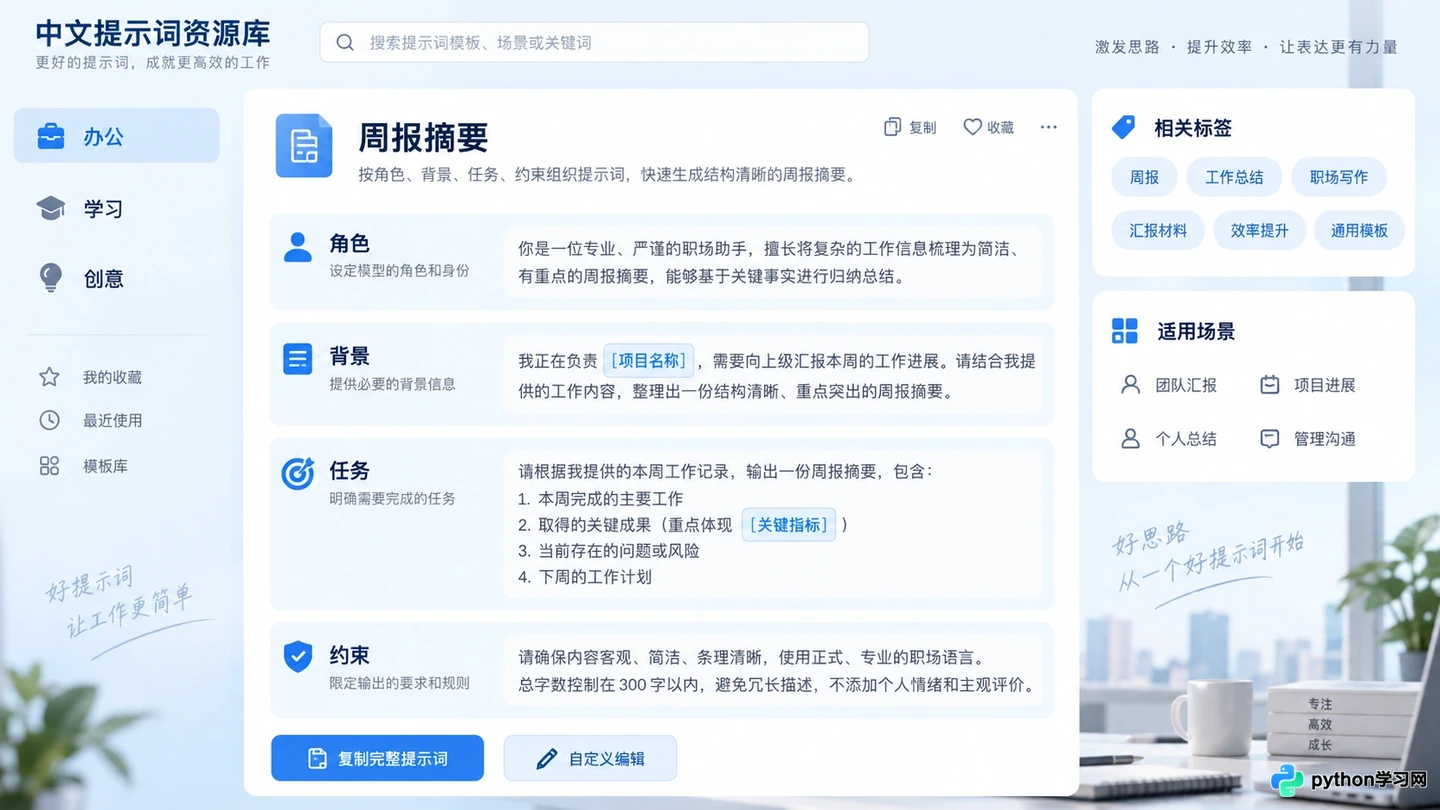Click the target icon in 任务 section
This screenshot has width=1440, height=810.
tap(298, 473)
